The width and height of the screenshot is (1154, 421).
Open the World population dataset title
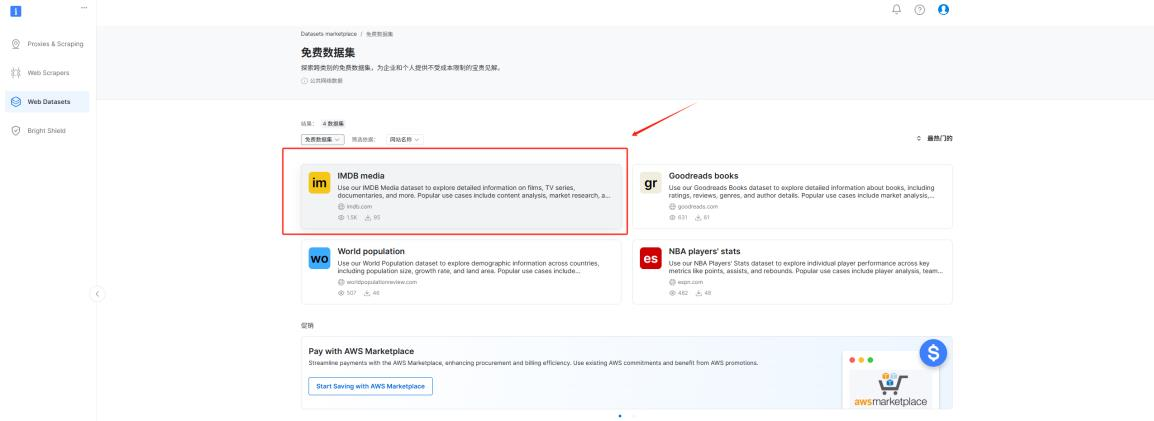371,251
